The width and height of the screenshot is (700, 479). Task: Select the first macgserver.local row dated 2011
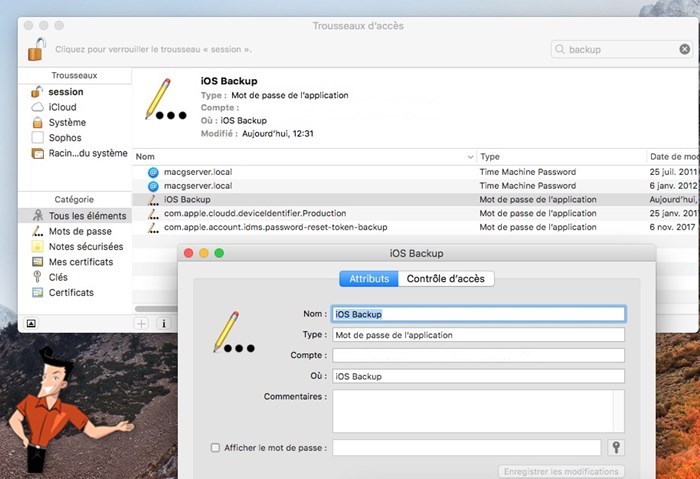tap(415, 172)
